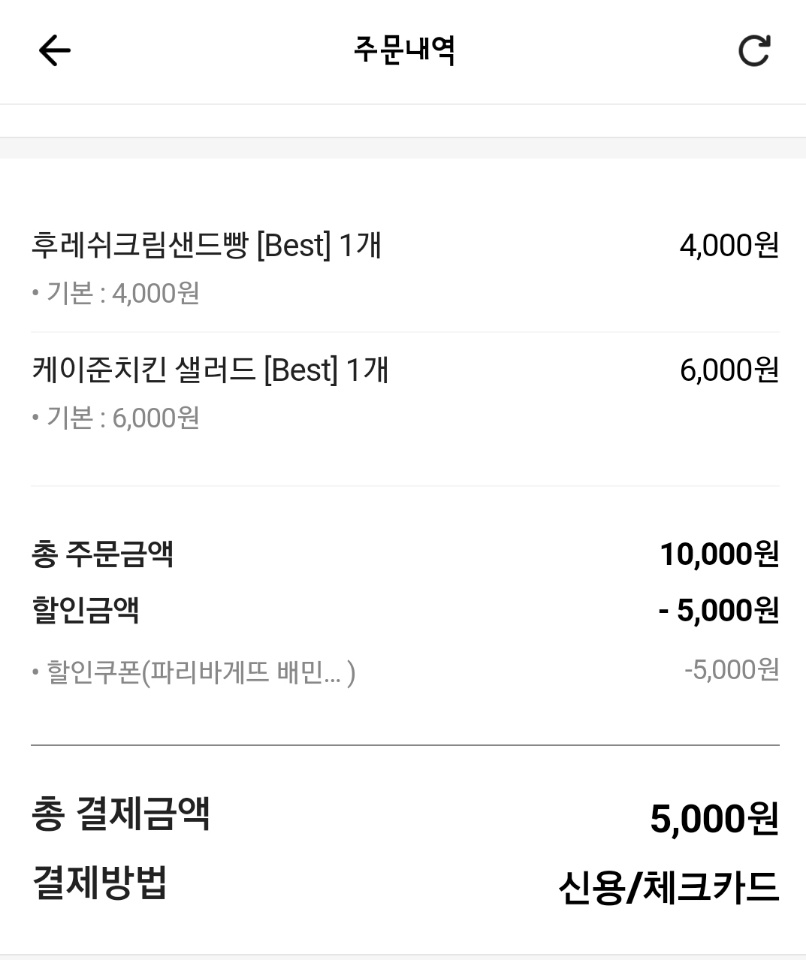Tap the 10,000원 total order amount
The height and width of the screenshot is (960, 806).
coord(718,553)
